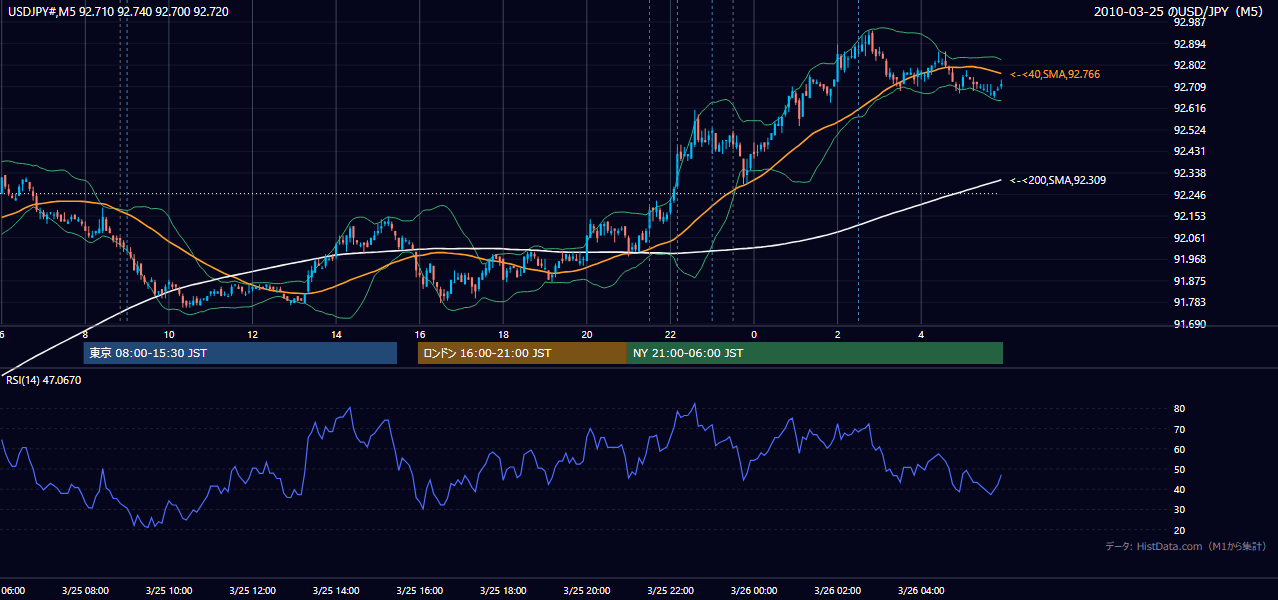The image size is (1278, 600).
Task: Click RSI scale value 30
Action: click(1179, 509)
